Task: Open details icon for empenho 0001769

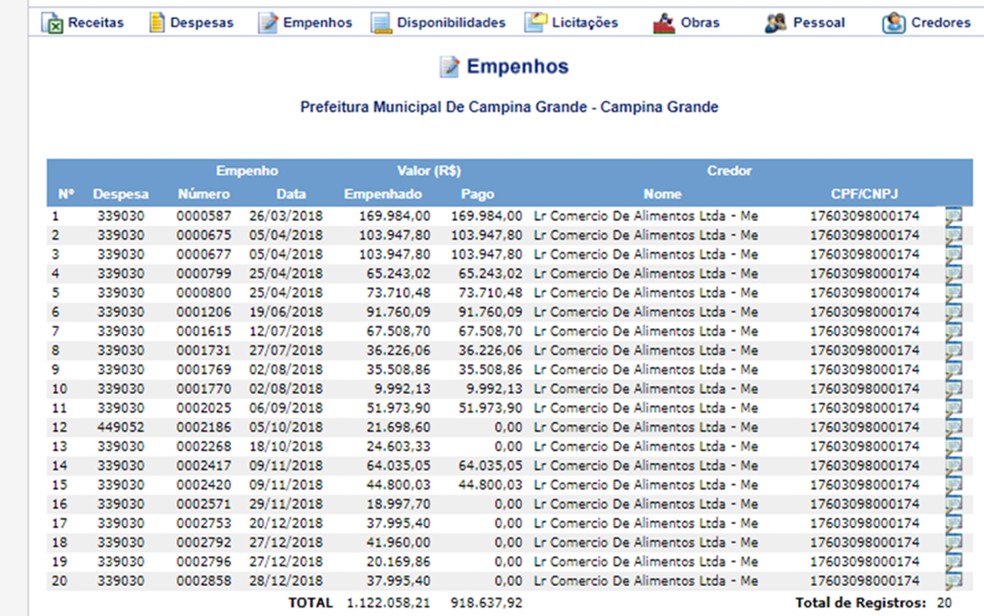Action: 953,370
